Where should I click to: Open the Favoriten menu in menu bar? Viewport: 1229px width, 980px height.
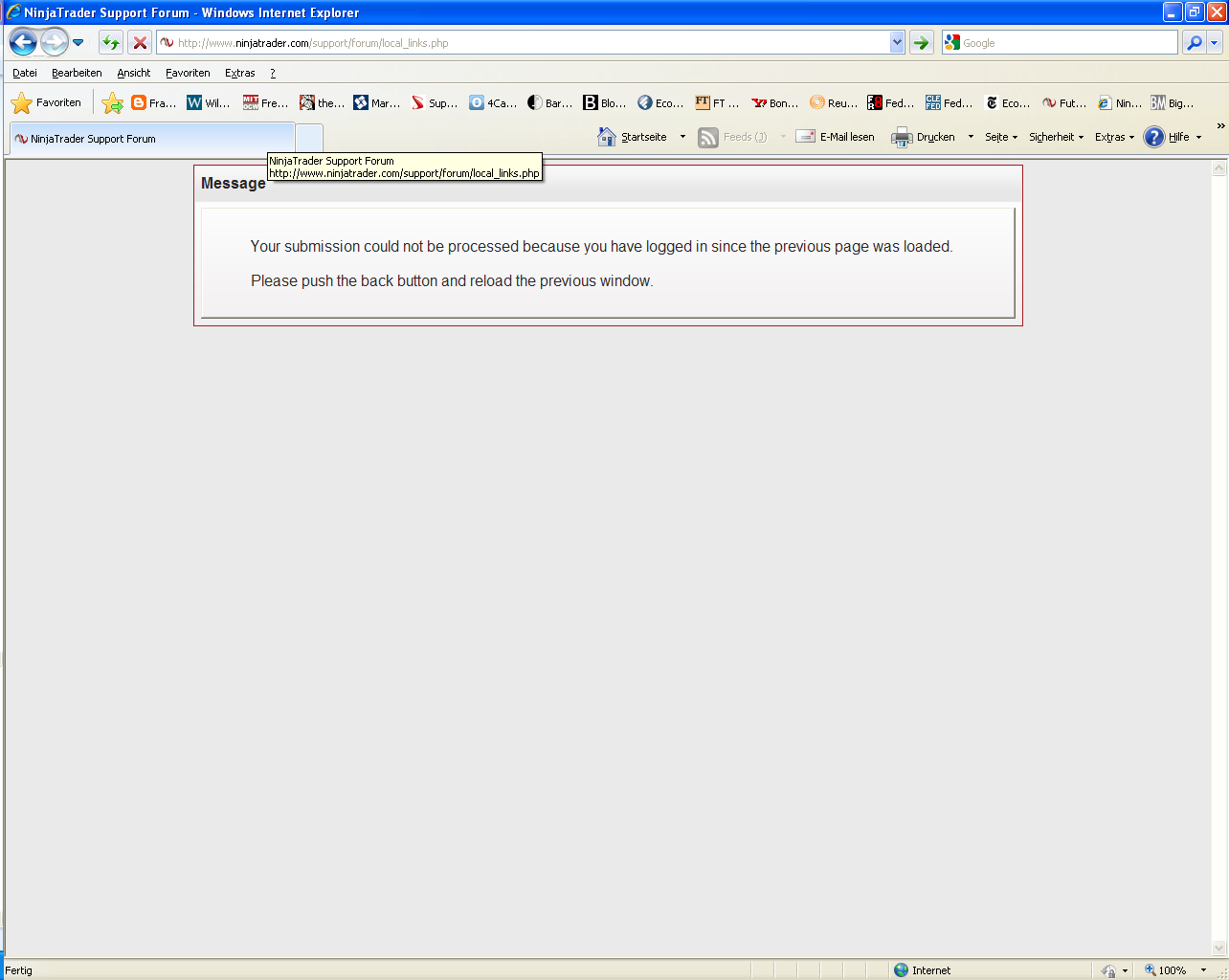pos(188,73)
